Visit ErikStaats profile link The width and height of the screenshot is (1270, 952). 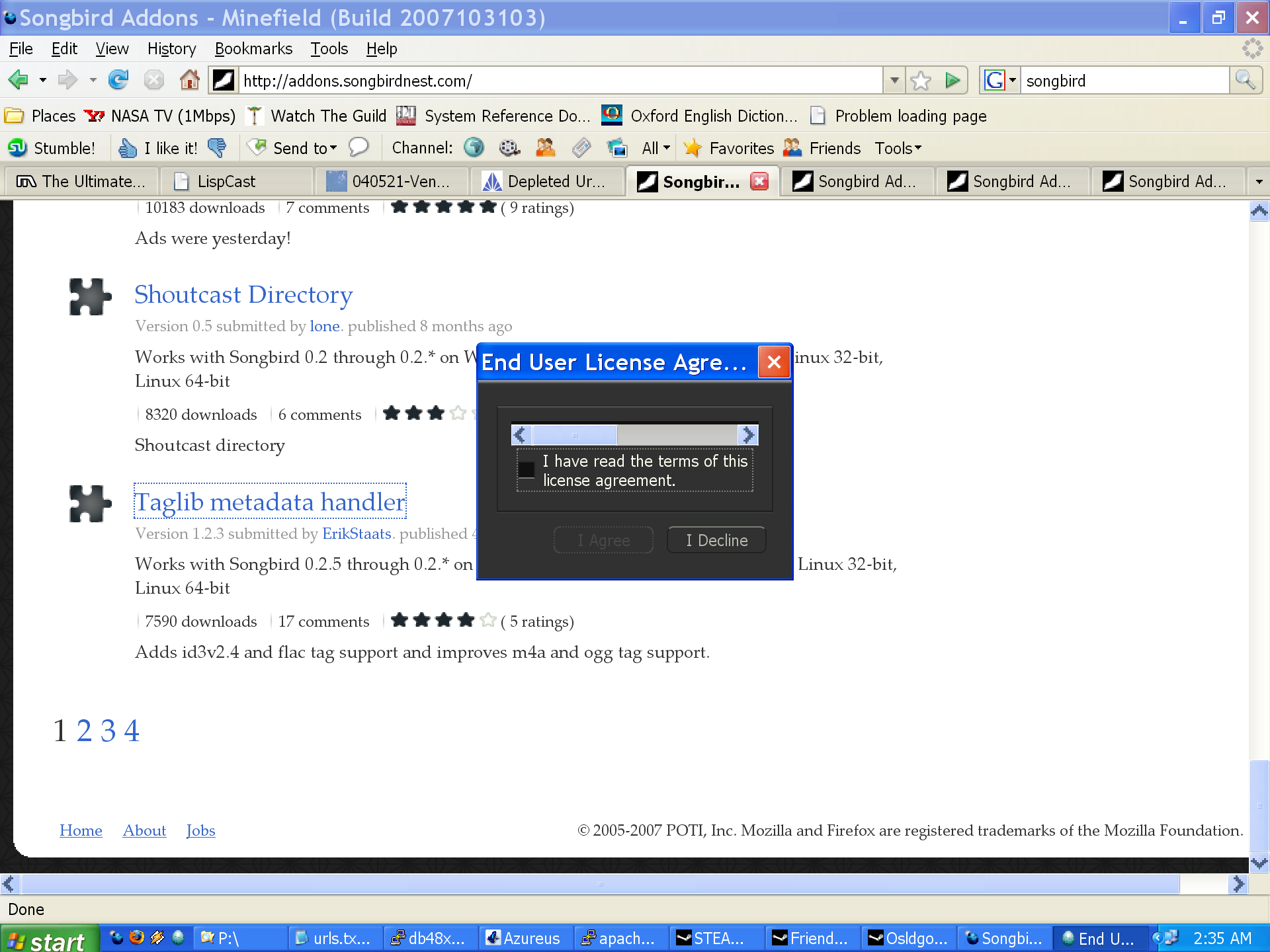pyautogui.click(x=357, y=534)
